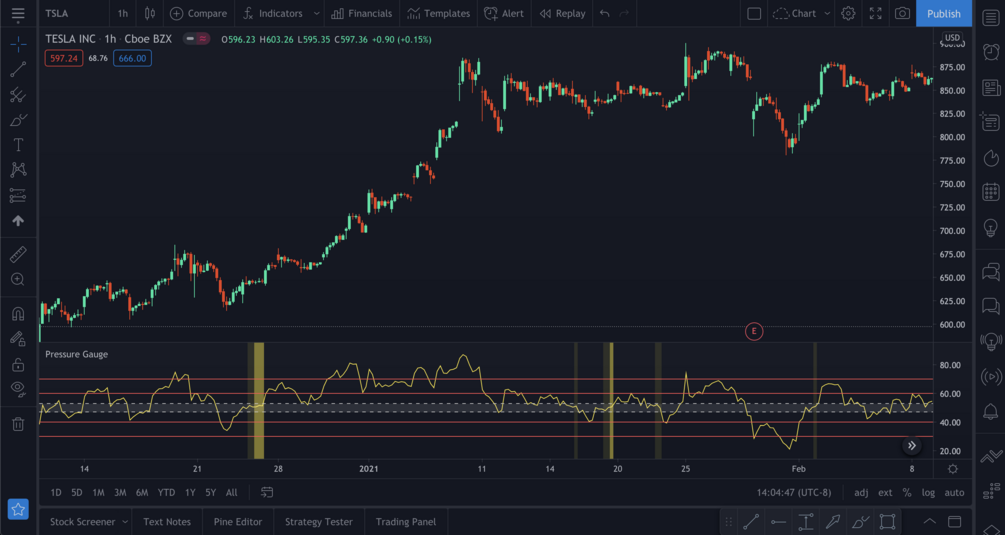
Task: Toggle percent scale
Action: (x=907, y=493)
